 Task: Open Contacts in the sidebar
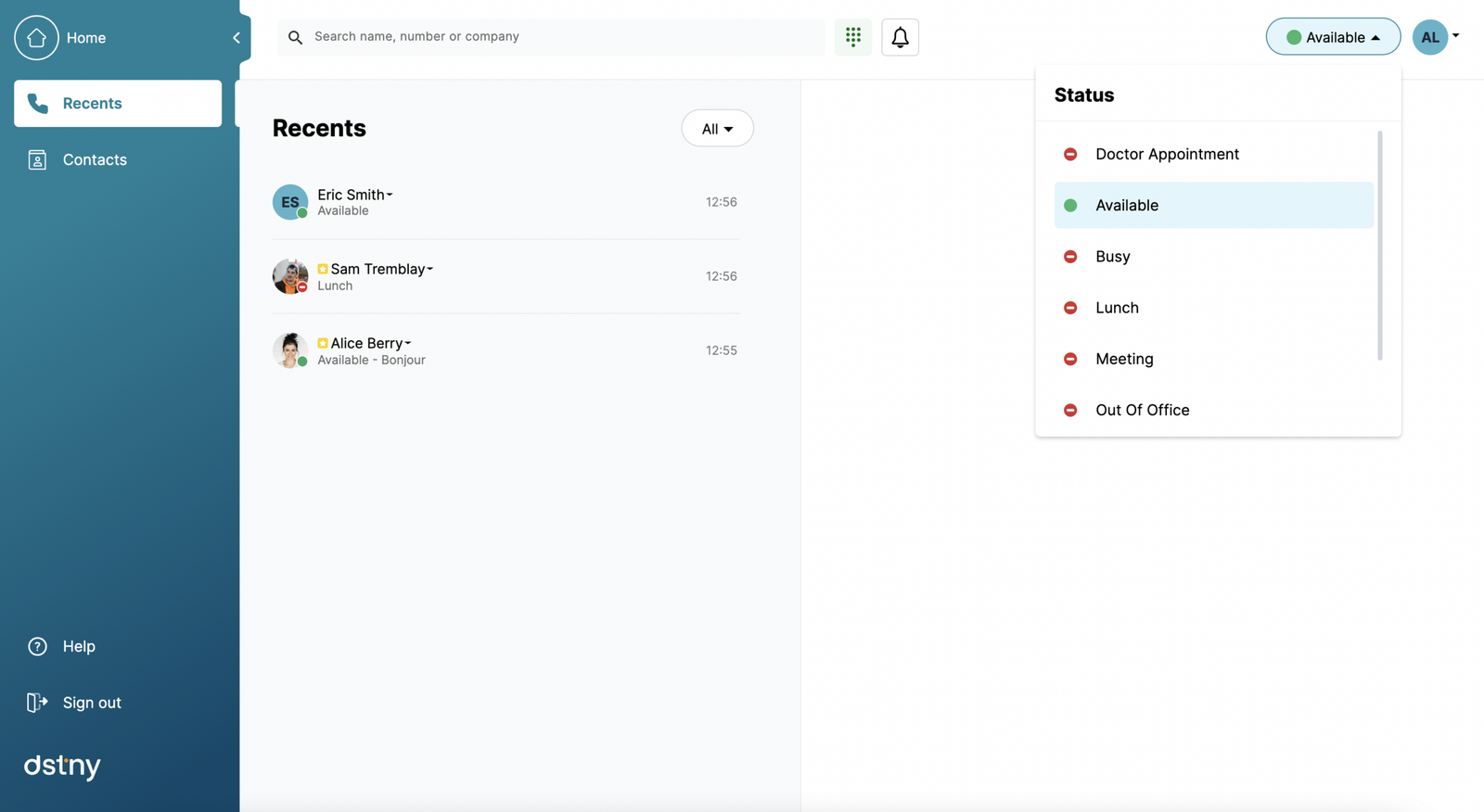118,159
